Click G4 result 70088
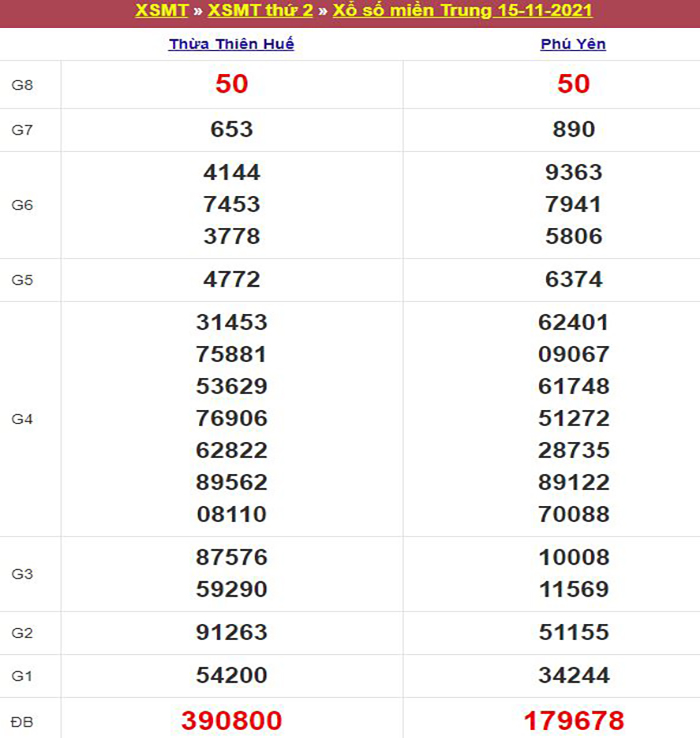Image resolution: width=700 pixels, height=738 pixels. coord(573,514)
